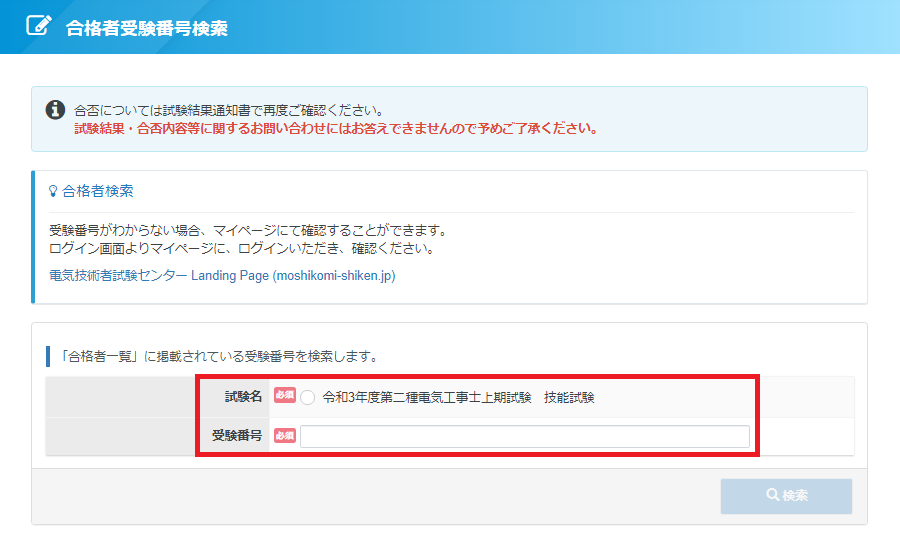The height and width of the screenshot is (551, 900).
Task: Click the 「合格者一覧」に掲載されている heading text
Action: (x=220, y=356)
